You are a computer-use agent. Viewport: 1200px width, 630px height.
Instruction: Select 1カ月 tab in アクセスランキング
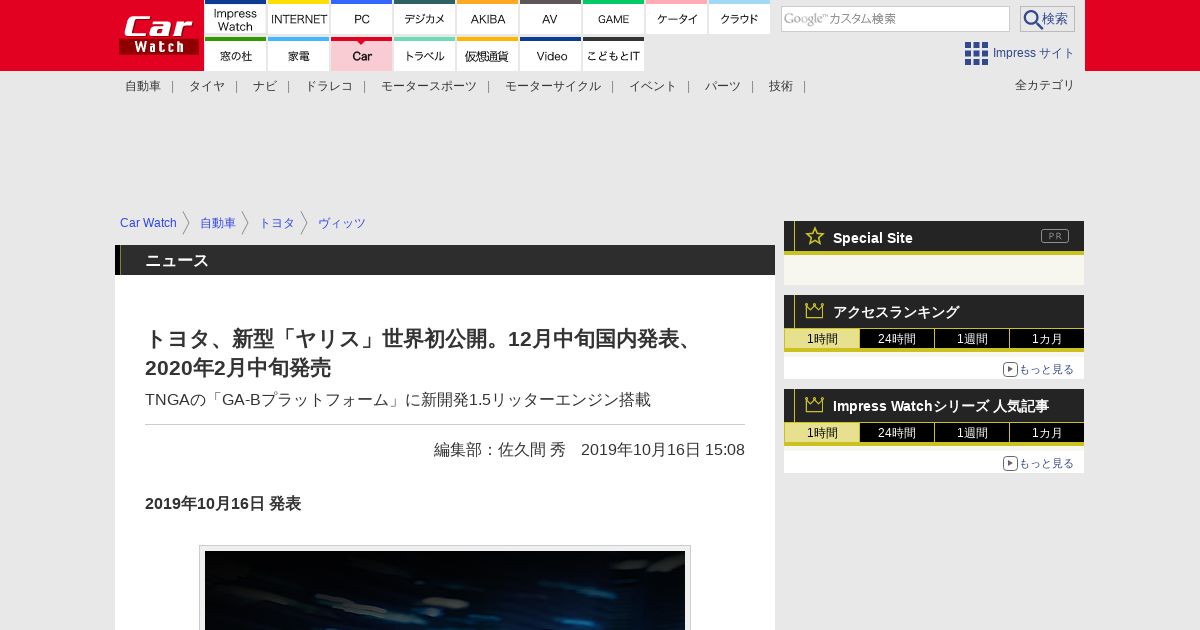coord(1047,339)
